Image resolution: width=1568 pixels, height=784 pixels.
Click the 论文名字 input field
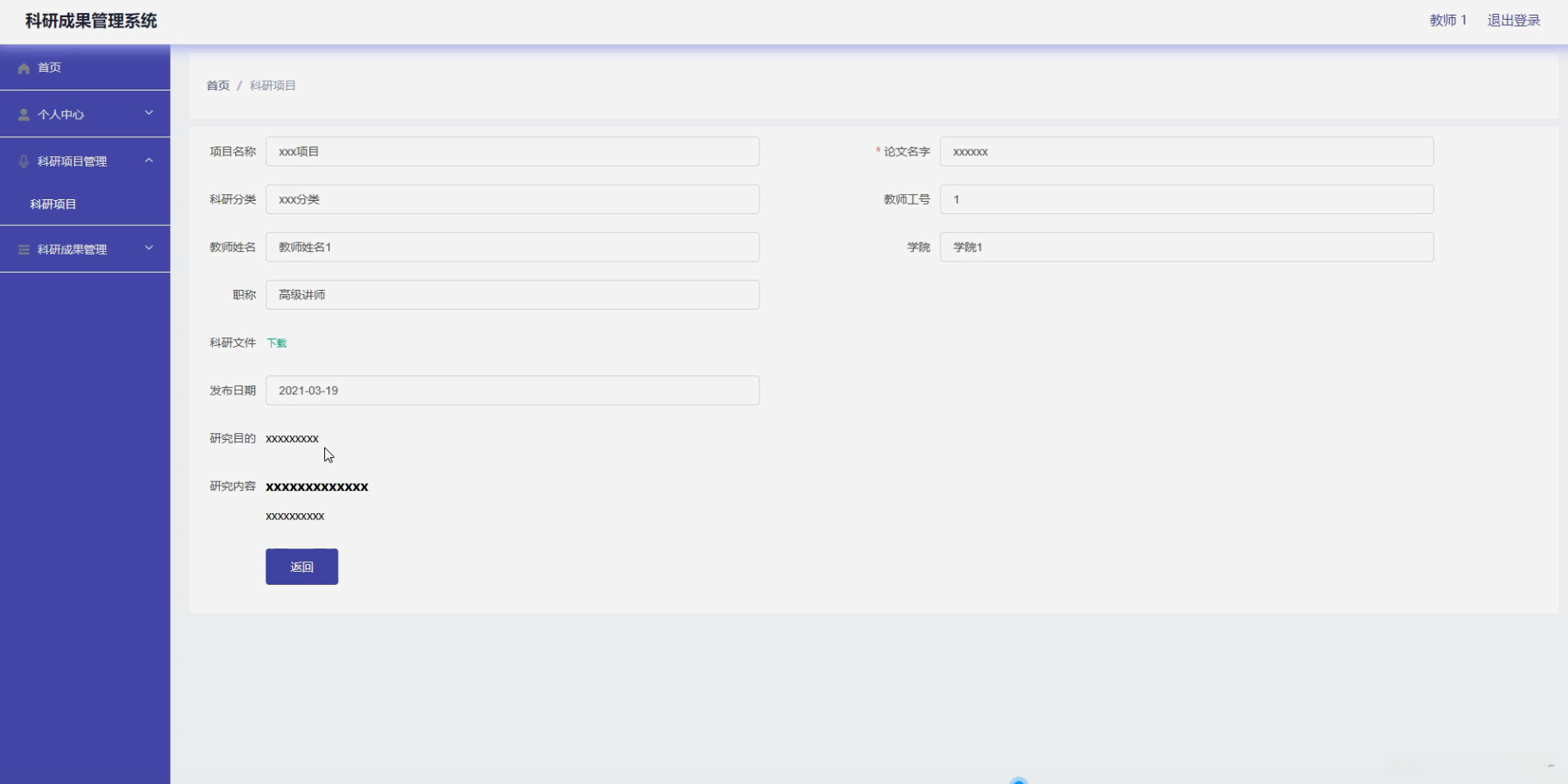click(1187, 152)
